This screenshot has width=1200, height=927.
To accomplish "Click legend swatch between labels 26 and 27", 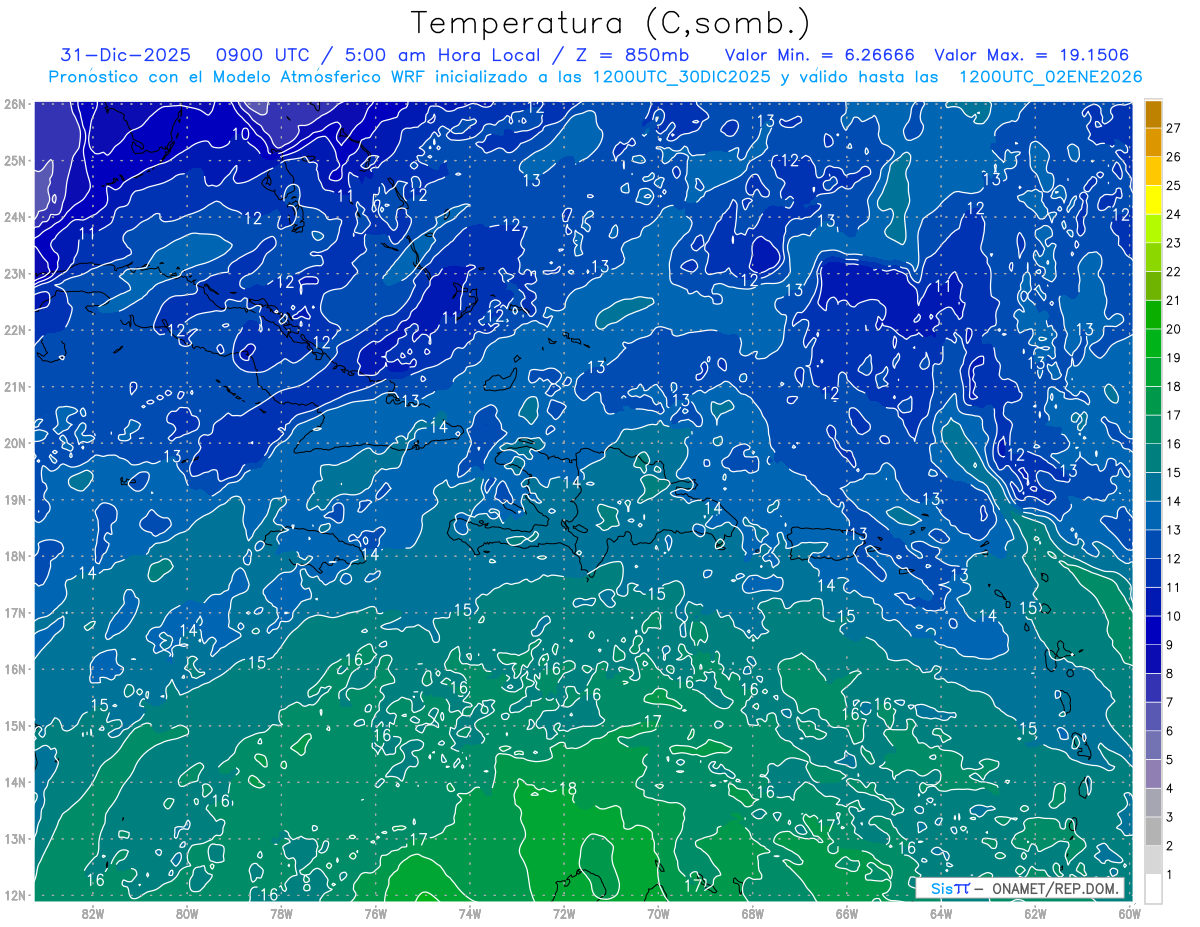I will coord(1153,143).
